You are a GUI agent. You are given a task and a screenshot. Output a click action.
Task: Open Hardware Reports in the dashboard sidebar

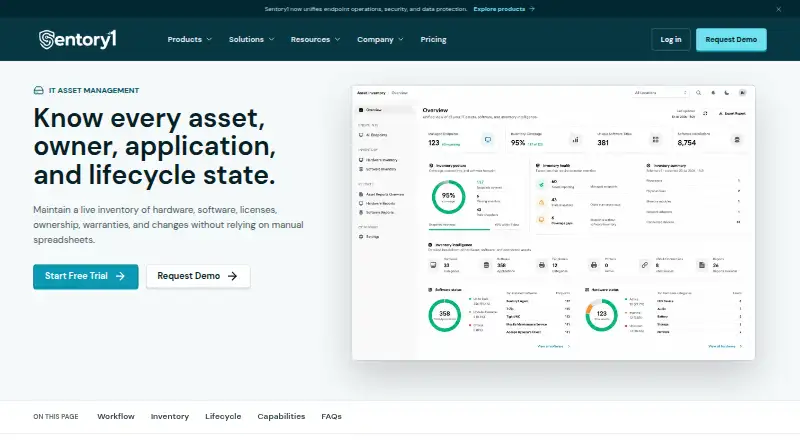click(x=377, y=204)
